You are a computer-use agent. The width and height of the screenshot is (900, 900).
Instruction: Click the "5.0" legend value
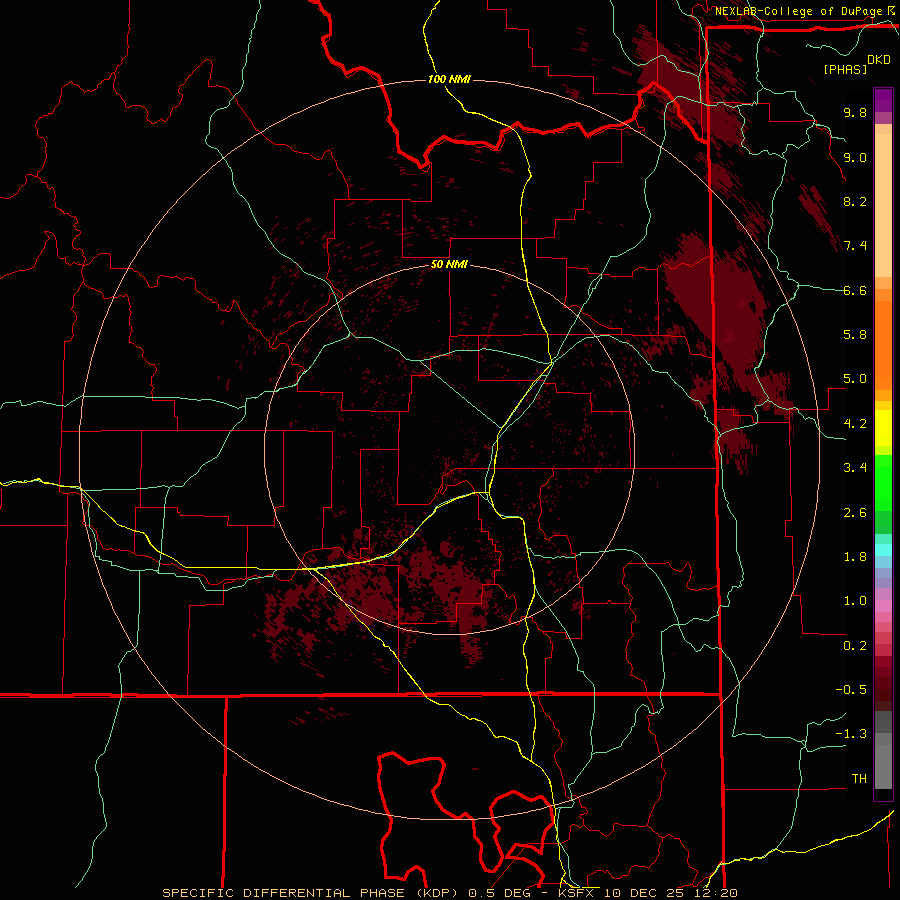(x=855, y=379)
